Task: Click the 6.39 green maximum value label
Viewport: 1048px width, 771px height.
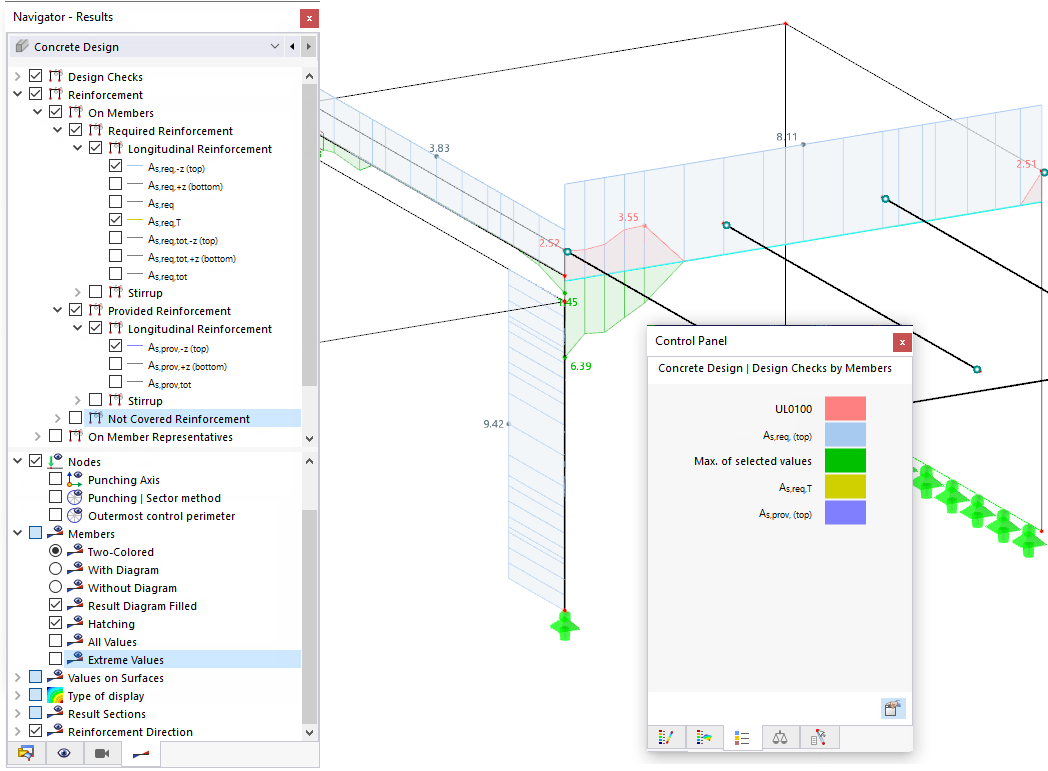Action: [580, 366]
